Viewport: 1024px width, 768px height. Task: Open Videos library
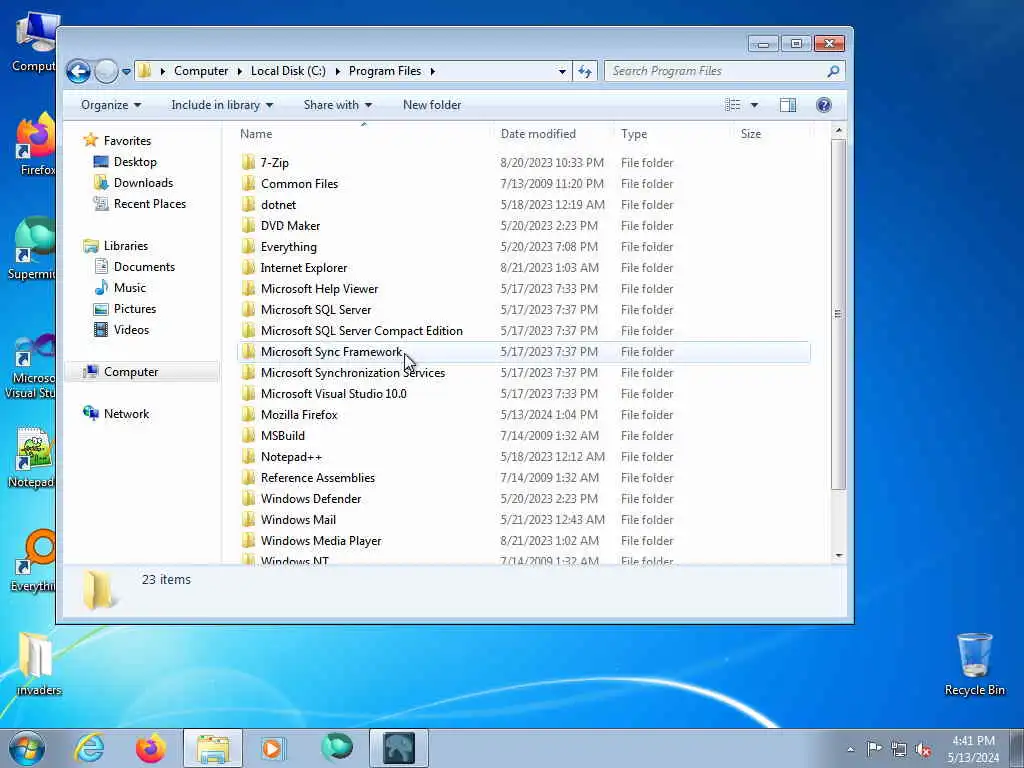click(131, 330)
